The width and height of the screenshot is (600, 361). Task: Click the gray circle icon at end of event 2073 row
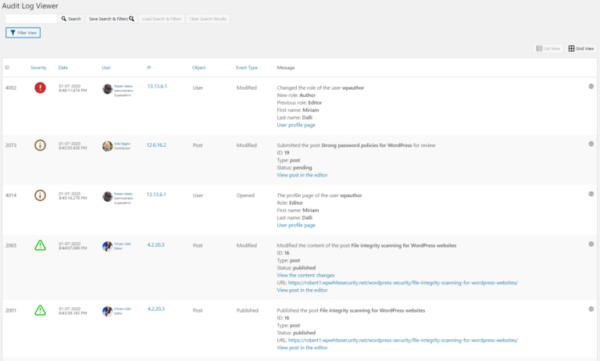point(591,144)
